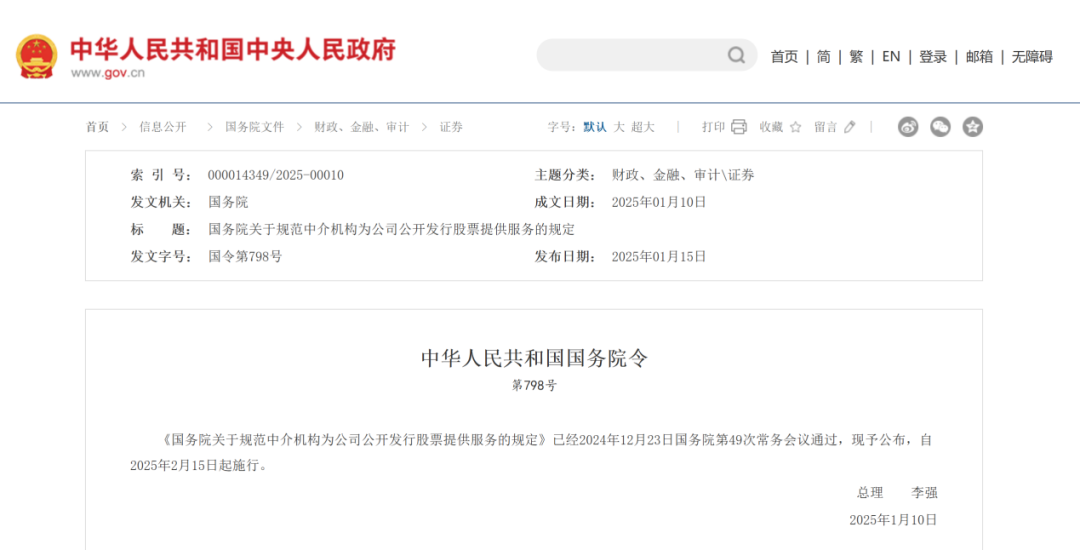Click the message pencil icon
Viewport: 1080px width, 550px height.
849,127
